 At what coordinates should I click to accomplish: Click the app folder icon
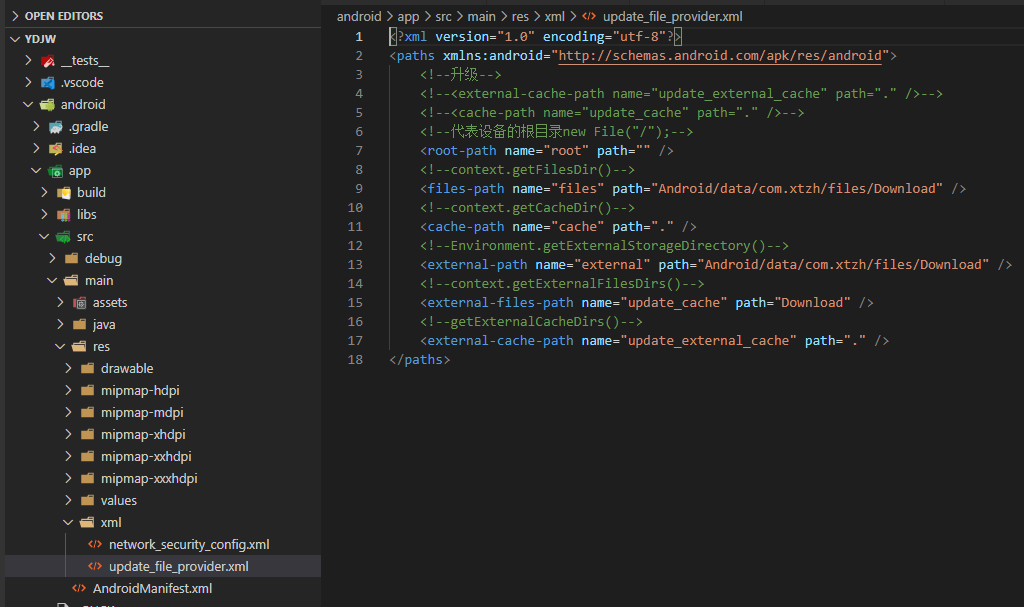(x=56, y=171)
